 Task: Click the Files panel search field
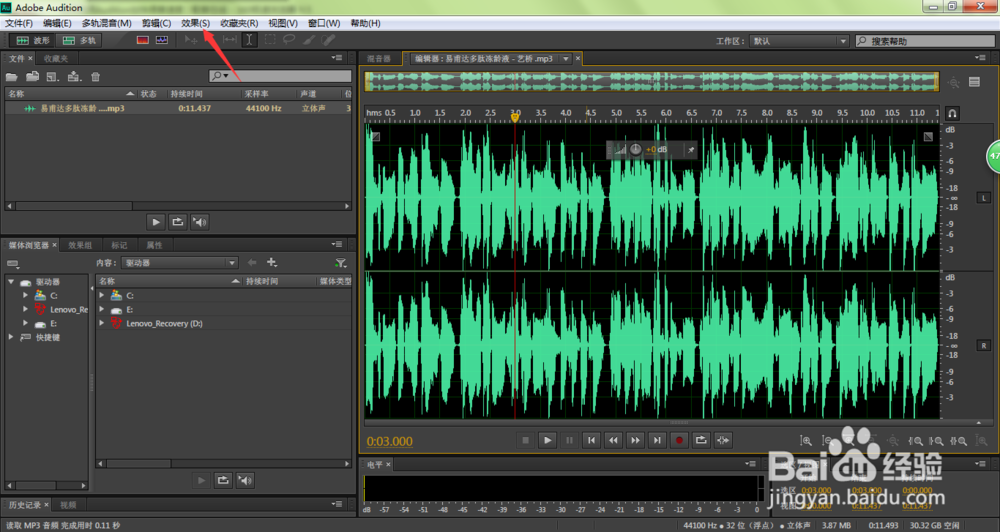coord(280,76)
